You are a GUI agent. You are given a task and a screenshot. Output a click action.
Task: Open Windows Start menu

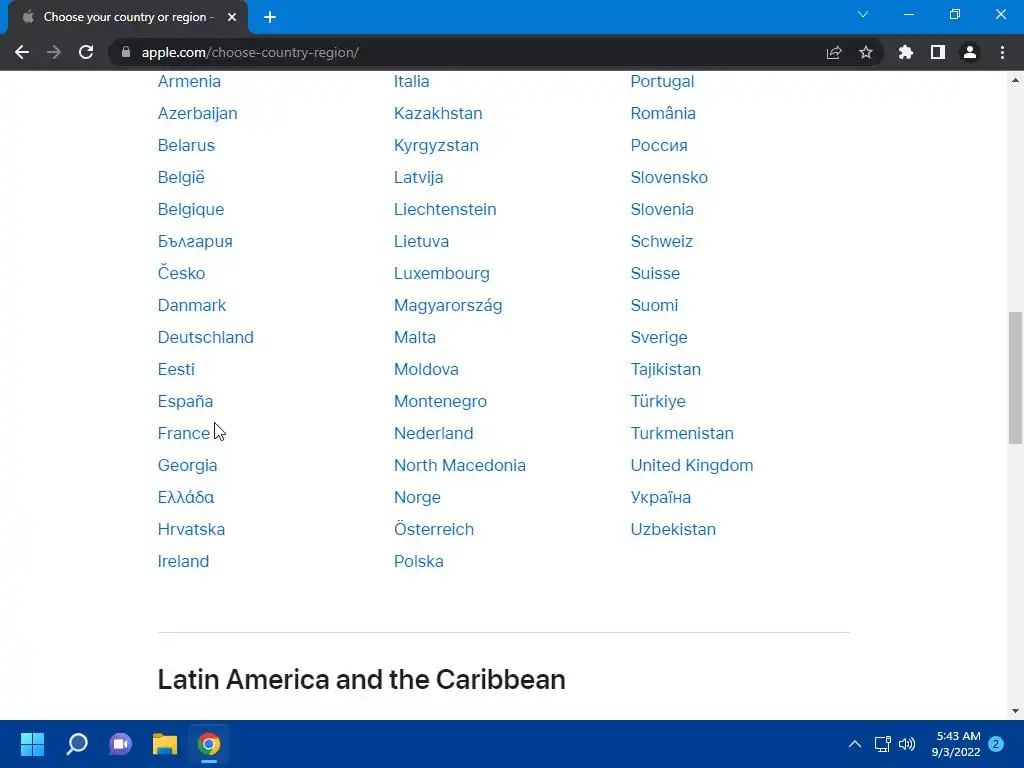click(32, 744)
